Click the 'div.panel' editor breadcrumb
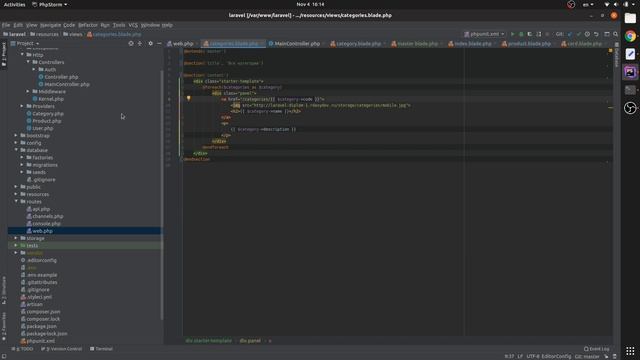Viewport: 640px width, 360px height. 250,341
